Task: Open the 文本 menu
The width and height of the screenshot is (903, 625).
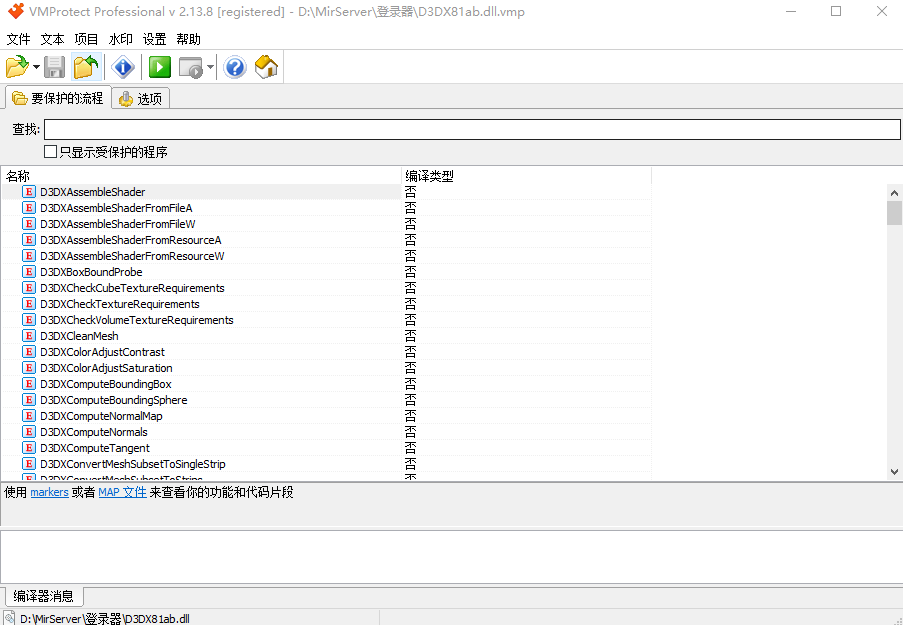Action: click(52, 39)
